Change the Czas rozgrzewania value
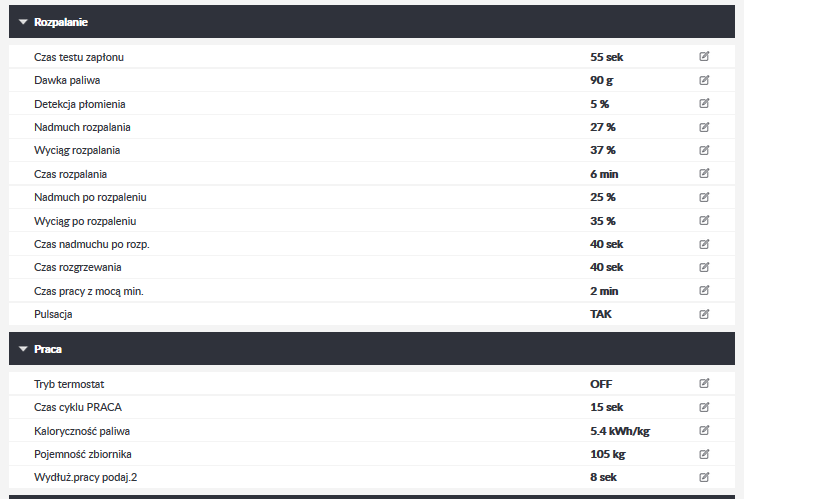This screenshot has height=499, width=819. (x=704, y=267)
